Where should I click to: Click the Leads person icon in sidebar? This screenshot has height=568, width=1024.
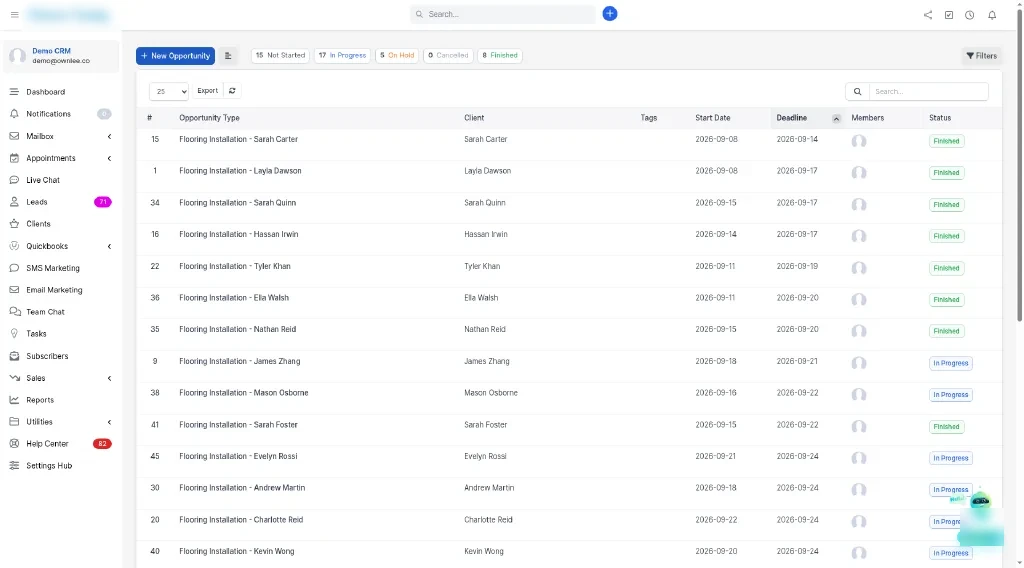point(14,202)
